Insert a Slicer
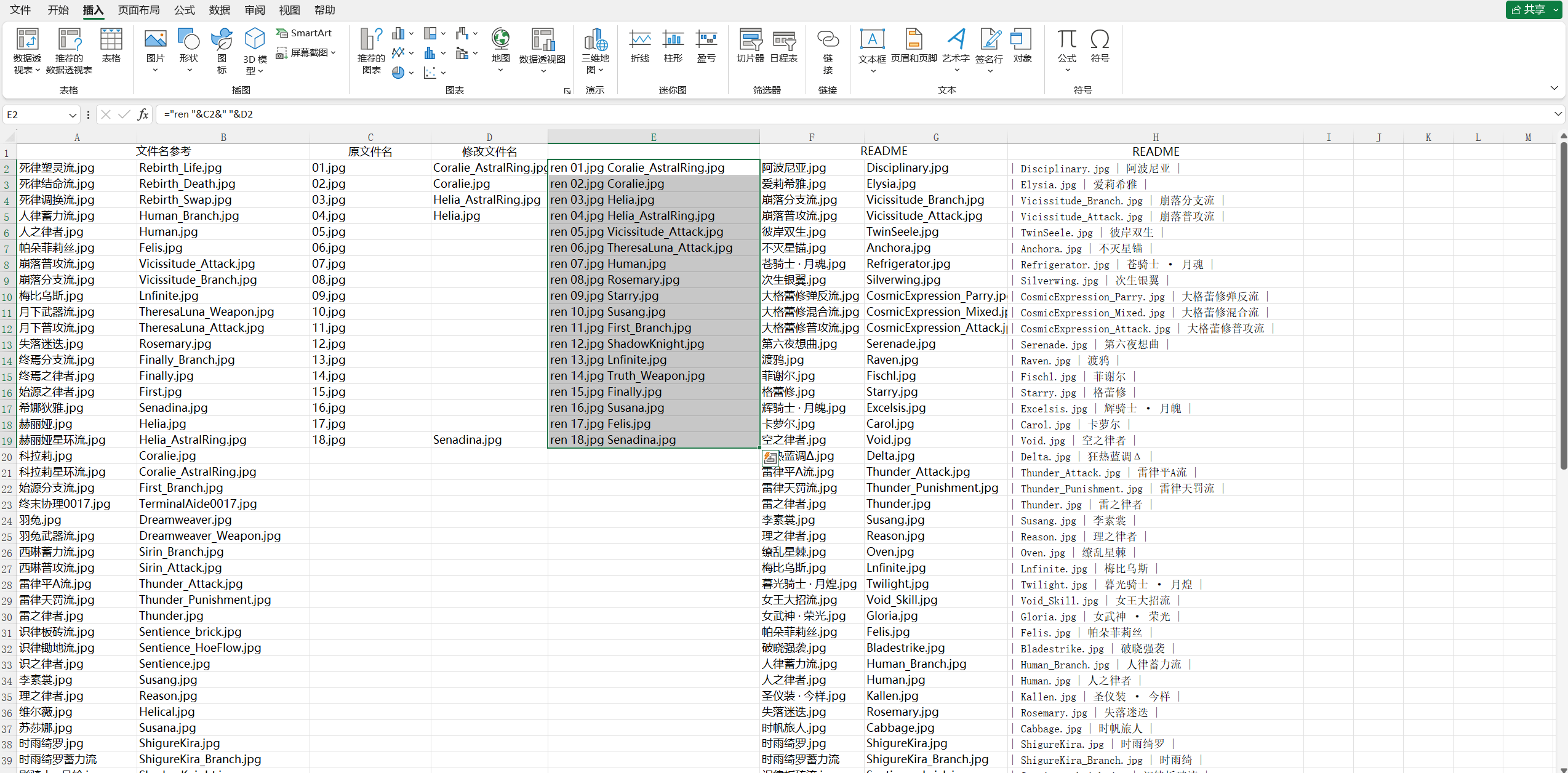 click(750, 46)
